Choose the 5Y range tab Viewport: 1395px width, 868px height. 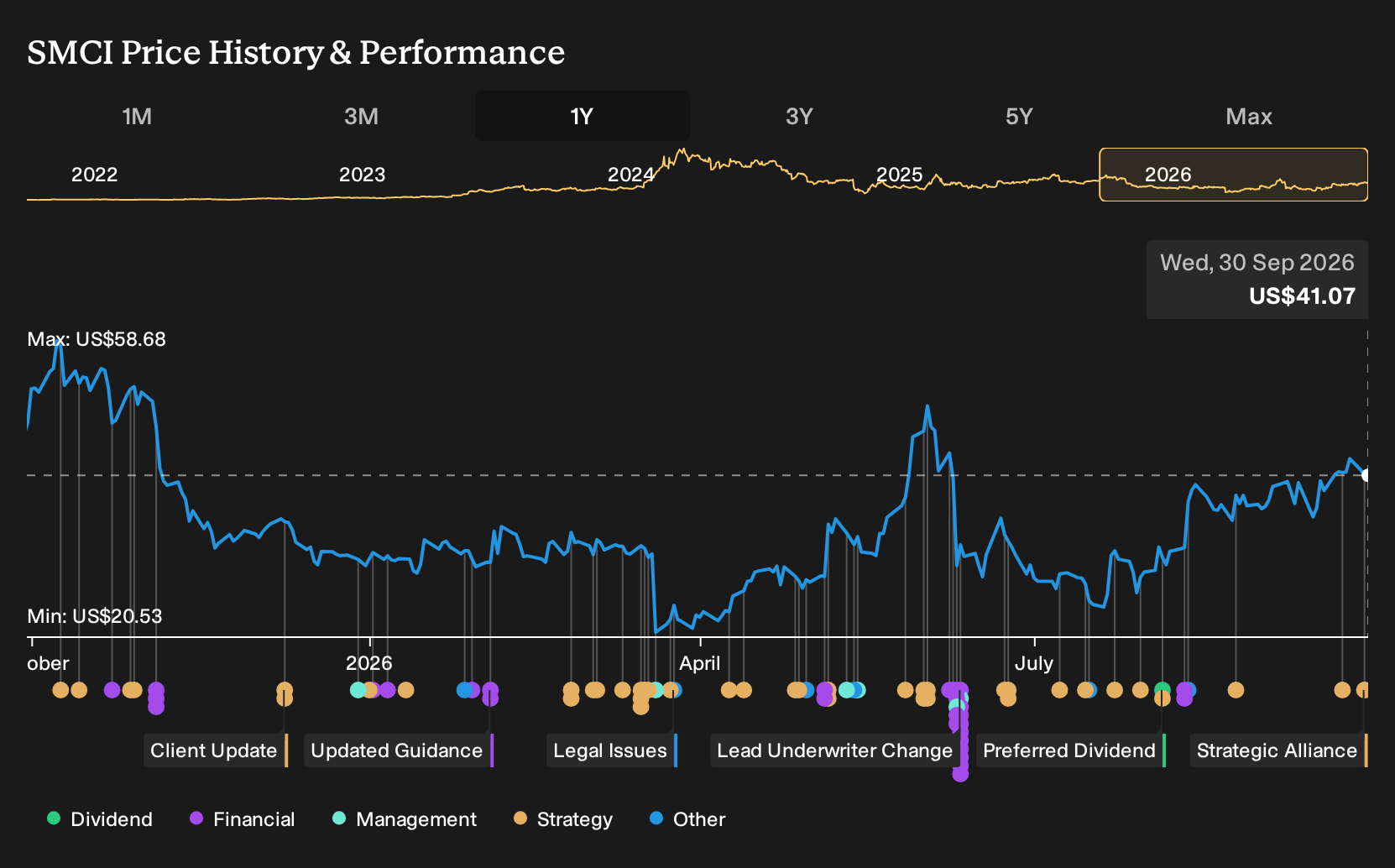click(x=1019, y=116)
